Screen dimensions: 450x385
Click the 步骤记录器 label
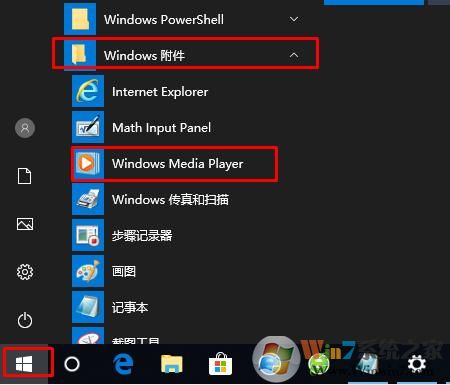[x=142, y=236]
